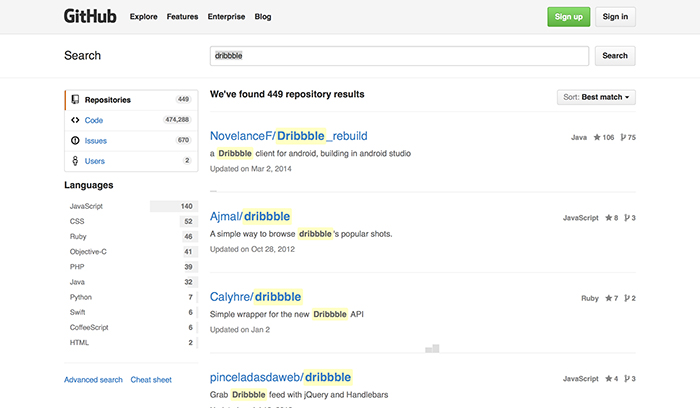Click the Code brackets icon
The image size is (700, 408).
click(x=75, y=120)
